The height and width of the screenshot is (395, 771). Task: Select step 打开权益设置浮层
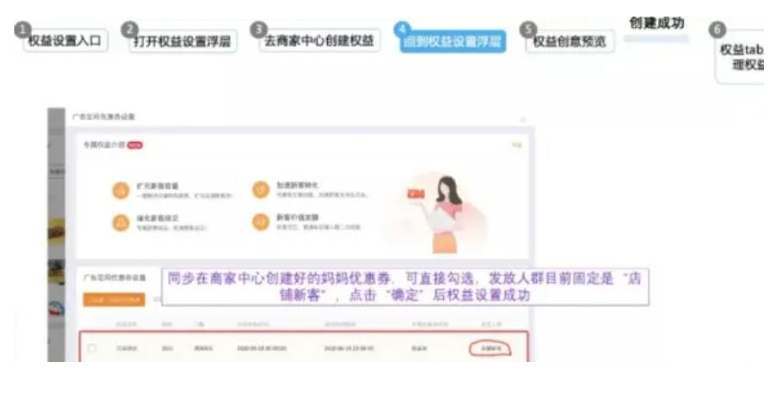pyautogui.click(x=182, y=41)
